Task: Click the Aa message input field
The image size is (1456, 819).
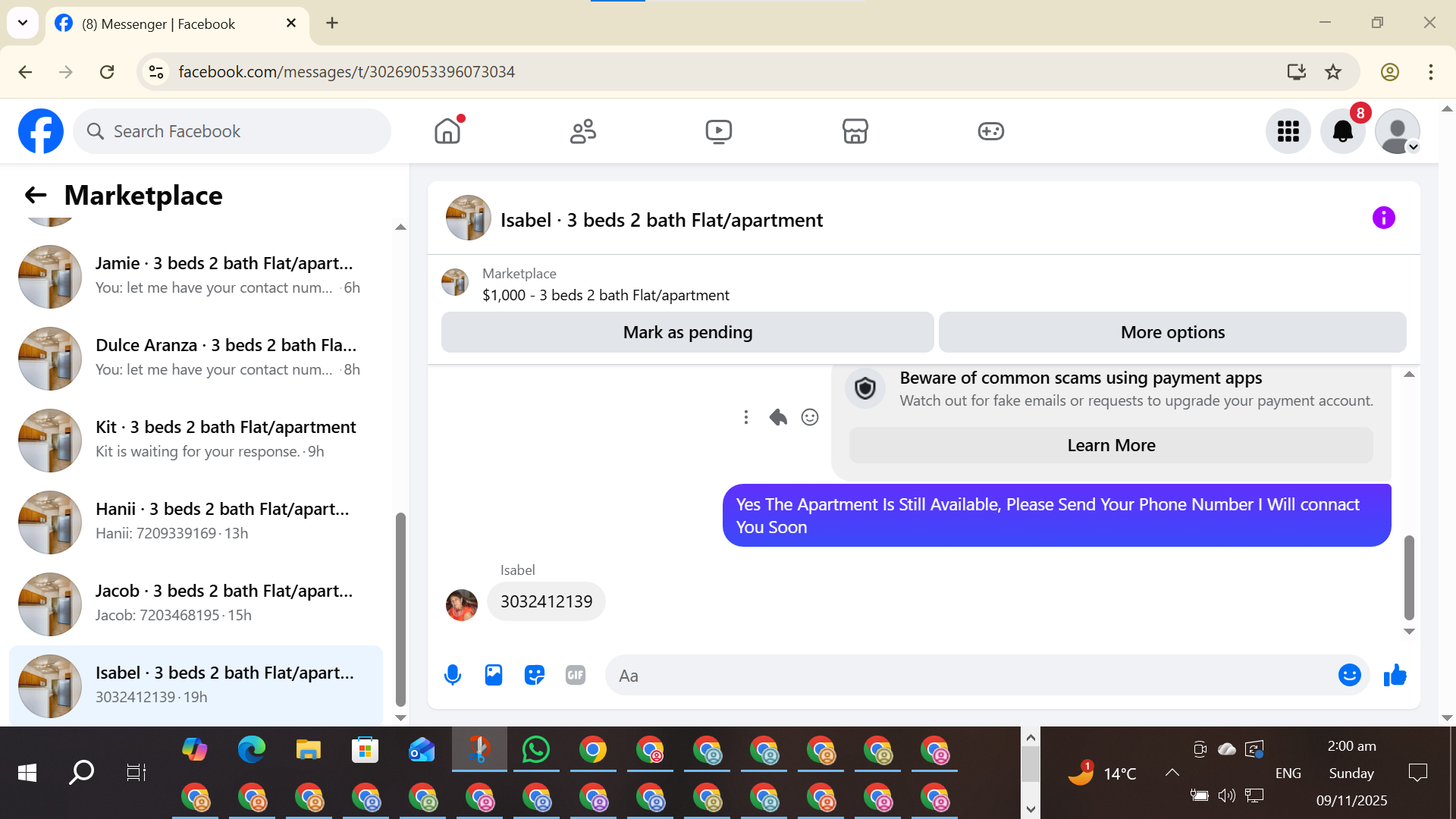Action: (x=971, y=675)
